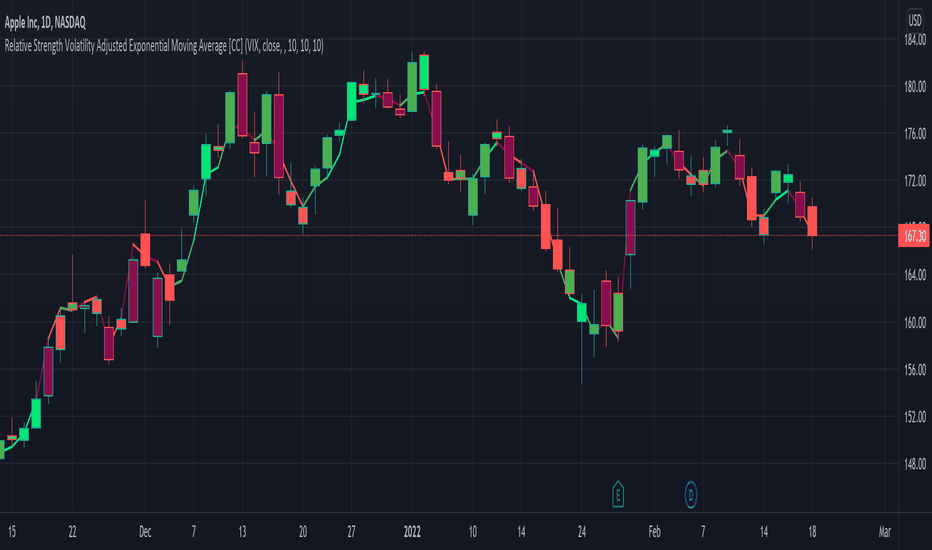Click the 24 date label on time axis
Viewport: 932px width, 550px height.
pyautogui.click(x=581, y=532)
